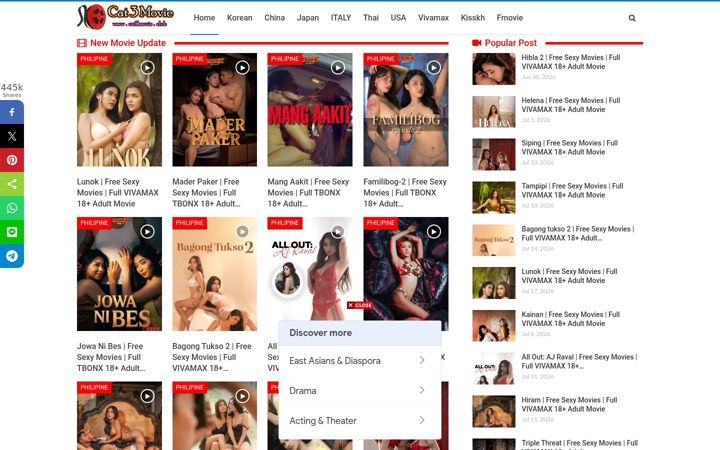Click play icon on Familibog poster
Image resolution: width=720 pixels, height=450 pixels.
[x=433, y=68]
